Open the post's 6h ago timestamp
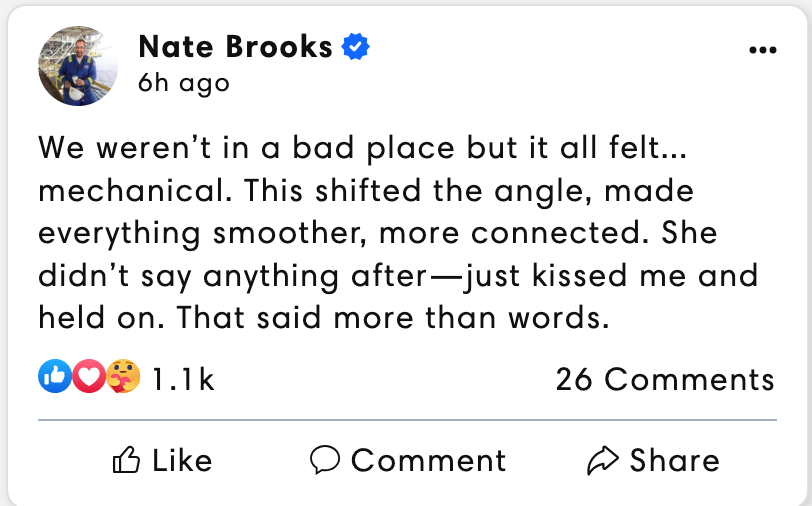 (x=183, y=83)
